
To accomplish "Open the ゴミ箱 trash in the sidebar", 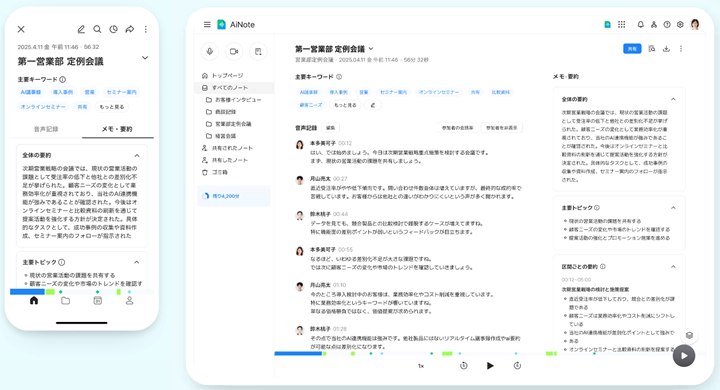I will tap(215, 172).
